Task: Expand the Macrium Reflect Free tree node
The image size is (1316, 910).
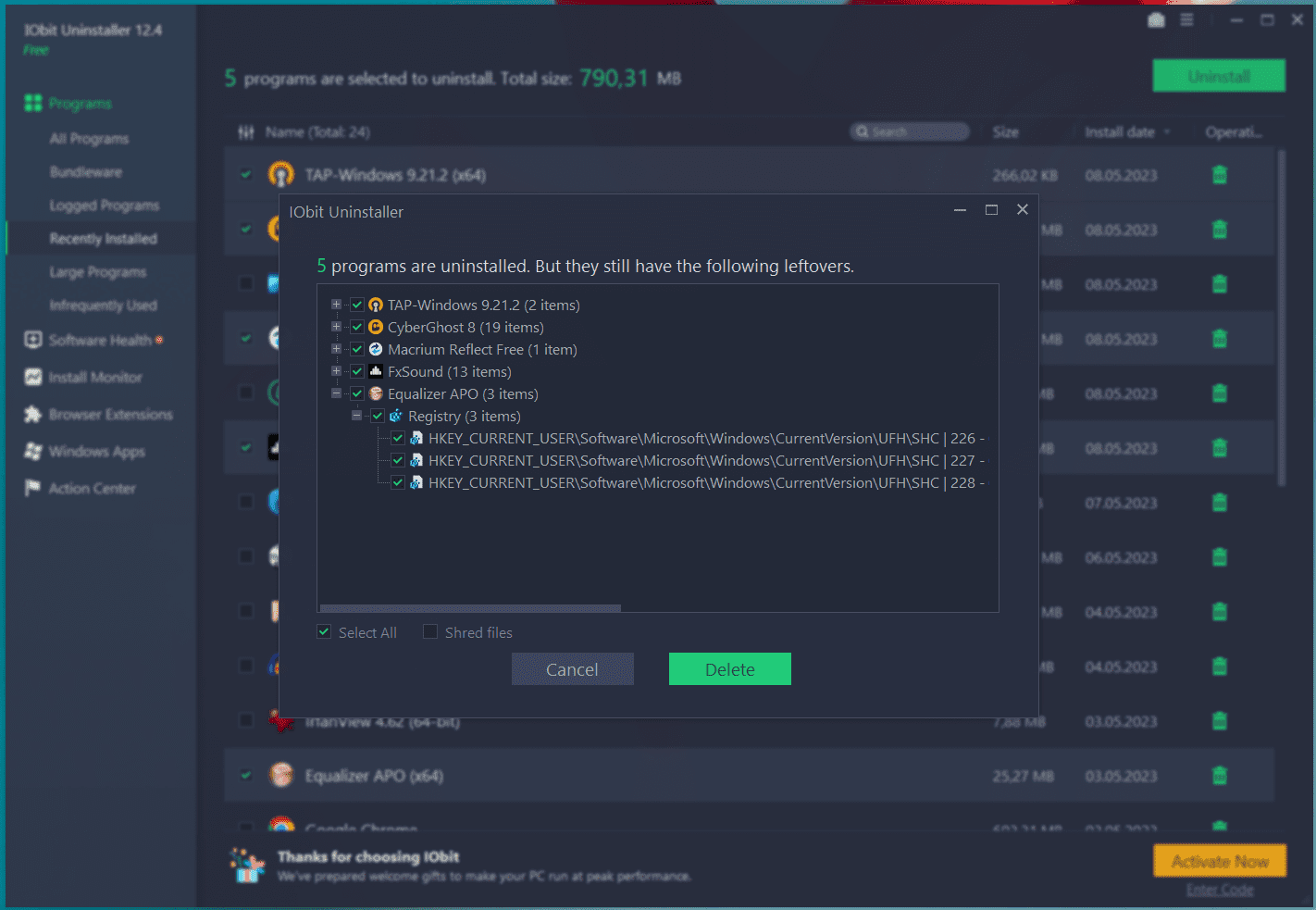Action: [336, 349]
